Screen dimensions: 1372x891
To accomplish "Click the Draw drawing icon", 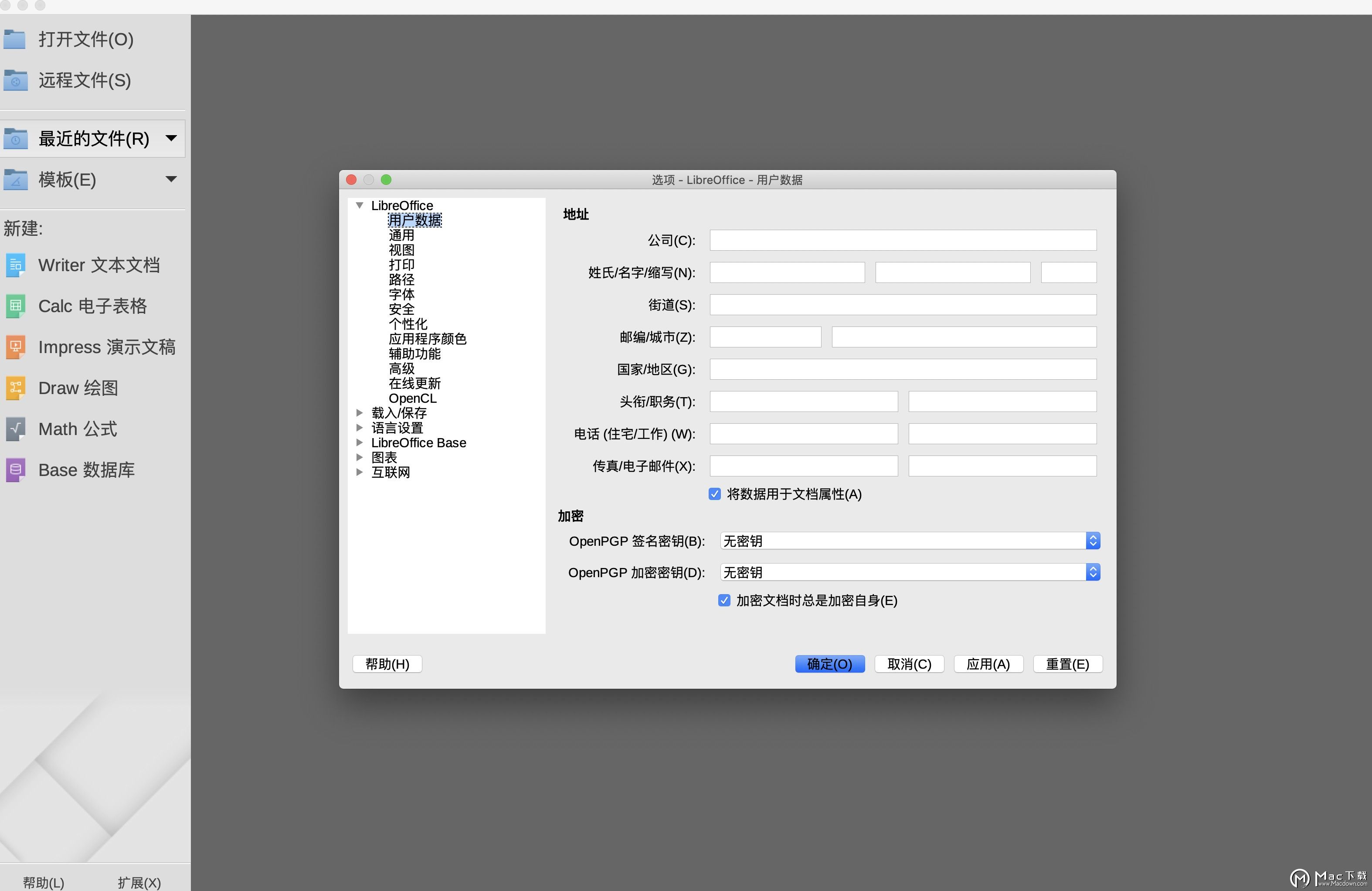I will point(16,388).
